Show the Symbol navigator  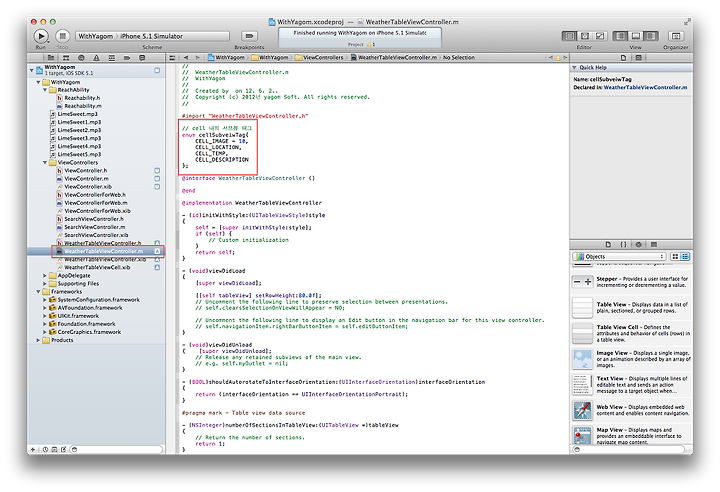tap(66, 58)
